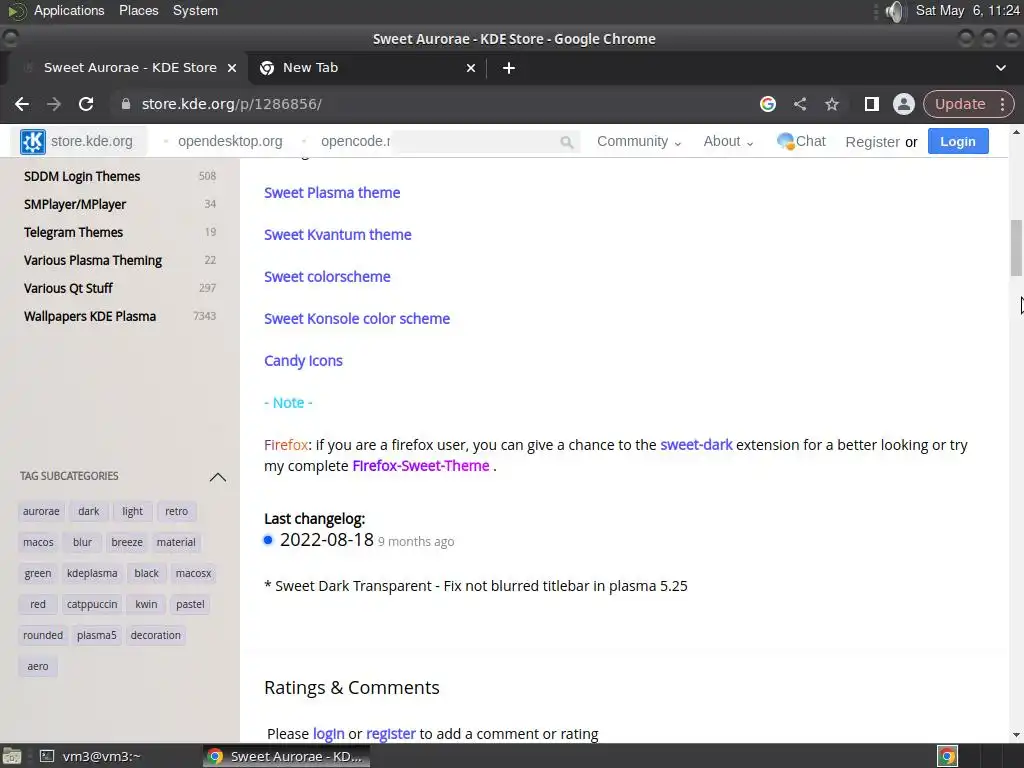Click the dark tag
Screen dimensions: 1024x768
point(89,511)
